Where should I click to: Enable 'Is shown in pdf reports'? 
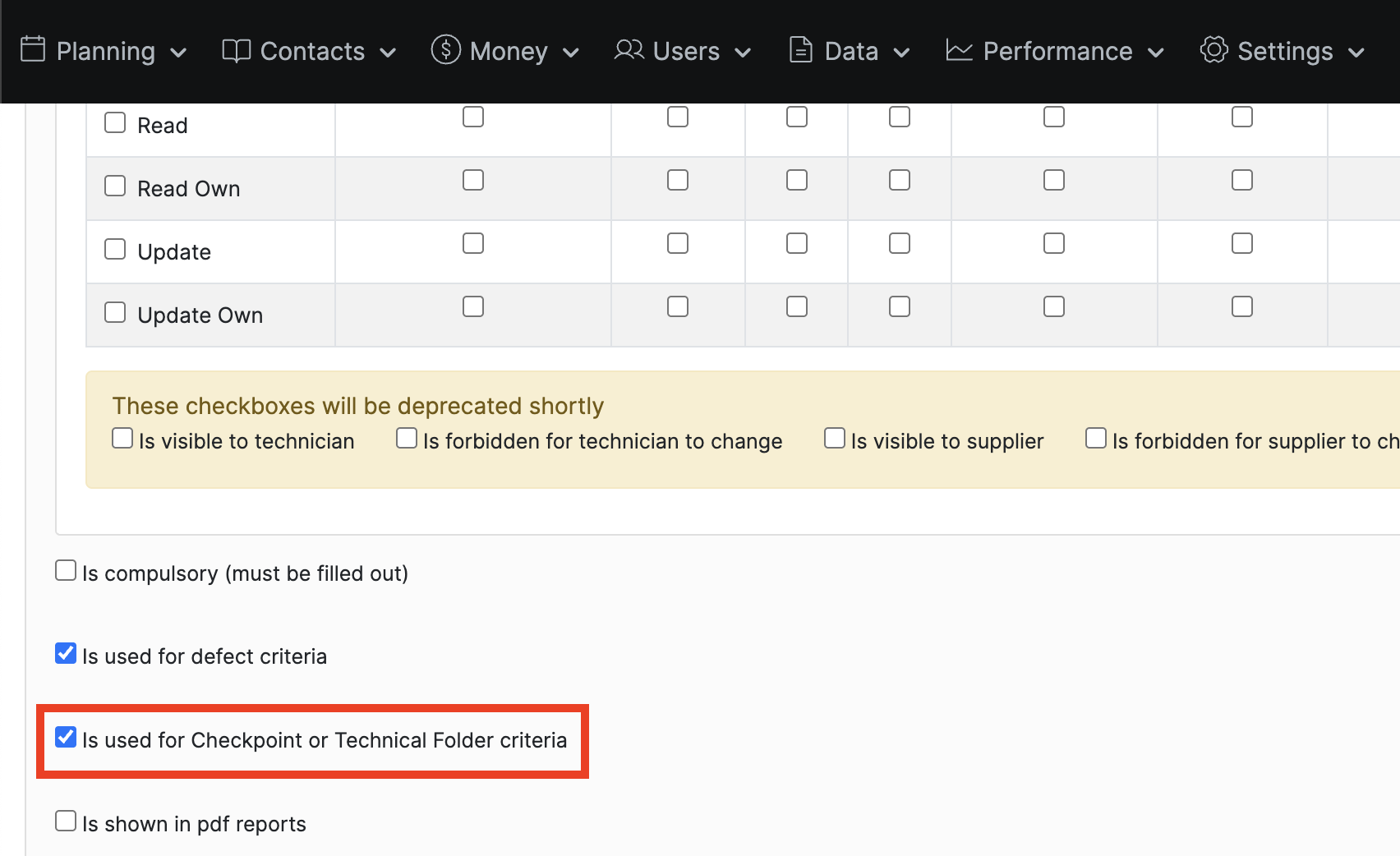66,820
